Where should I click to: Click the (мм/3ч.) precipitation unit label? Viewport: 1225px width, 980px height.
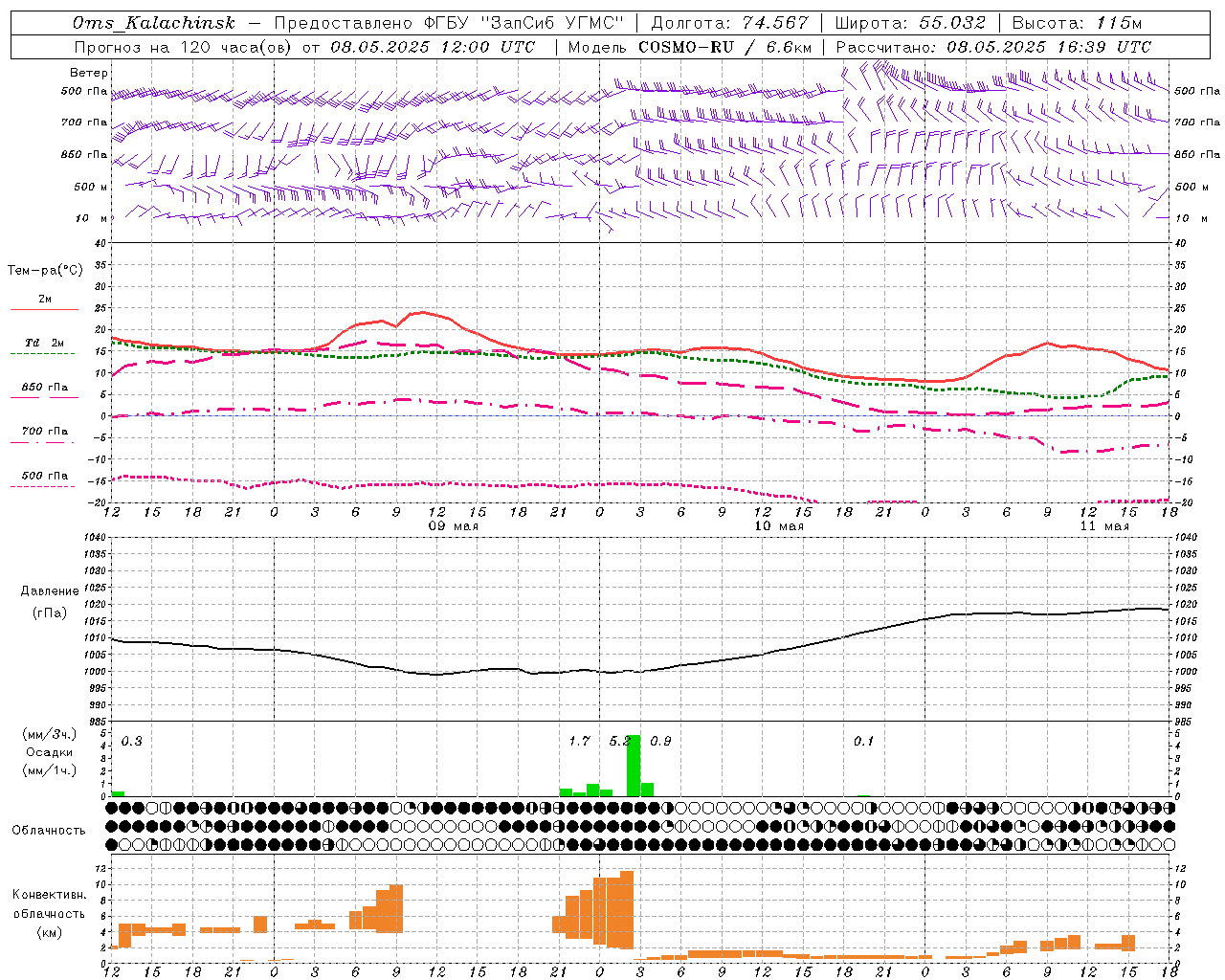(50, 734)
